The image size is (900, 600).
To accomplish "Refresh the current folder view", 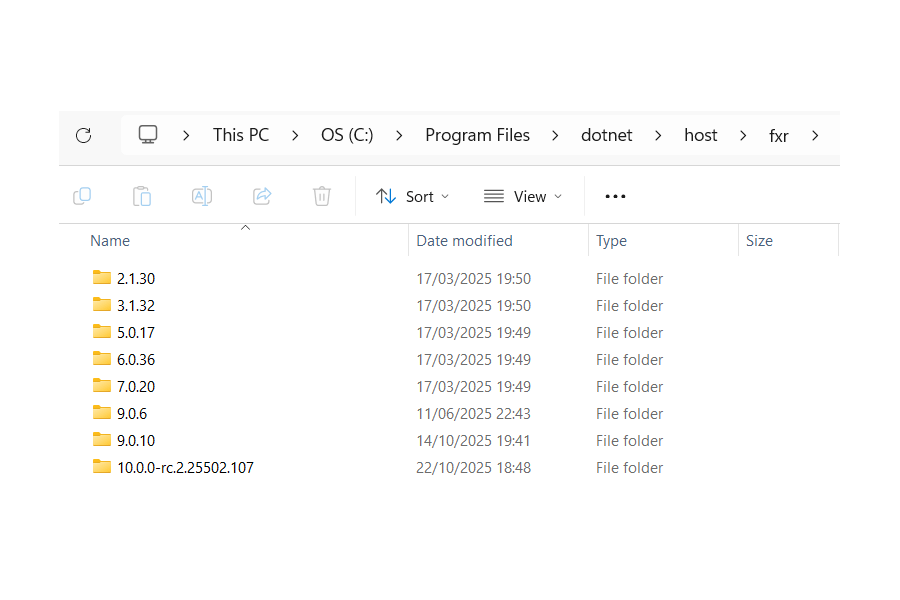I will [84, 135].
